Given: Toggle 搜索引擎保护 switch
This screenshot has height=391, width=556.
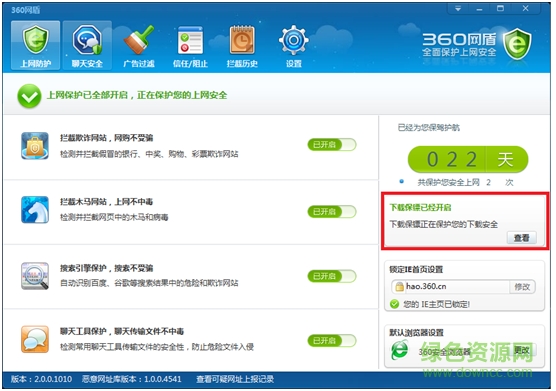Looking at the screenshot, I should click(332, 276).
